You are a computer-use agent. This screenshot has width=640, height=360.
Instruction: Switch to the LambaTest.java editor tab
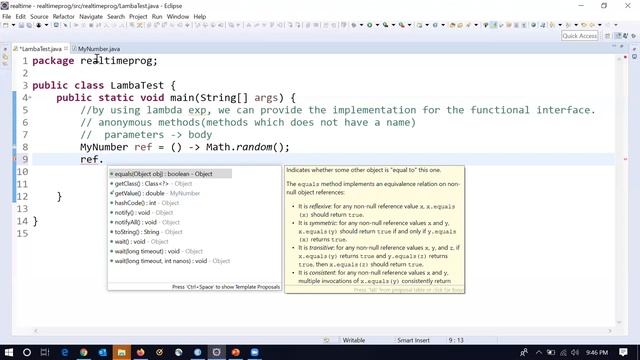click(x=41, y=49)
